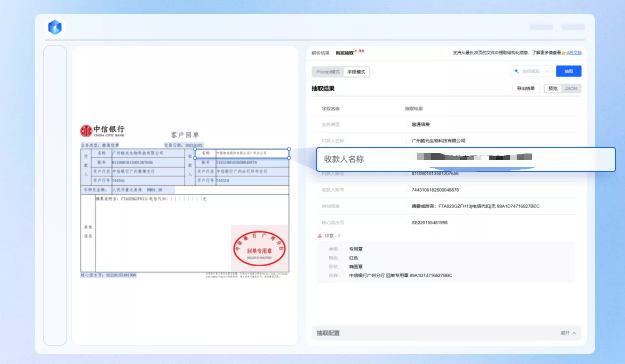Click the 中信银行 logo on the receipt

pyautogui.click(x=102, y=130)
